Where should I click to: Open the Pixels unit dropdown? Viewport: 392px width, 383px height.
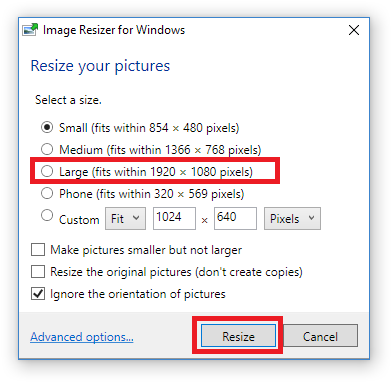click(292, 219)
